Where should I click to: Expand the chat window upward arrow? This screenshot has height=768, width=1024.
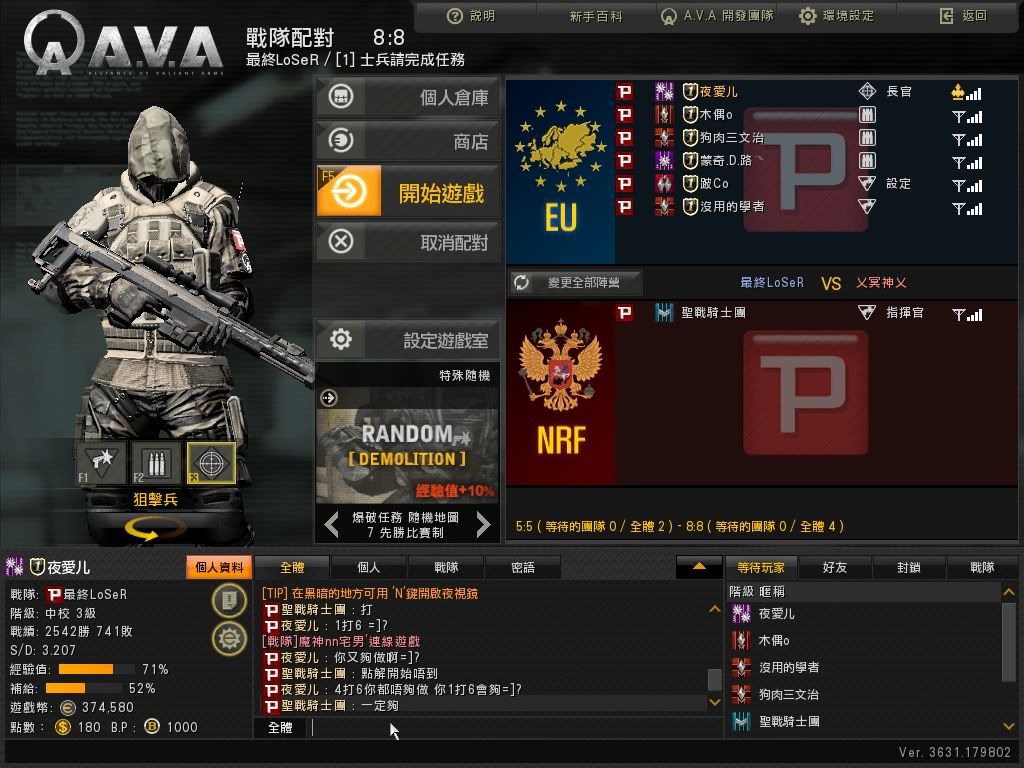coord(699,567)
